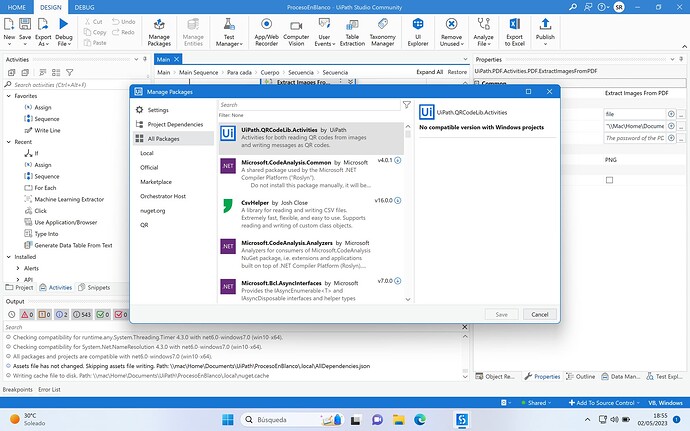Open Table Extraction wizard
Image resolution: width=690 pixels, height=431 pixels.
point(352,32)
